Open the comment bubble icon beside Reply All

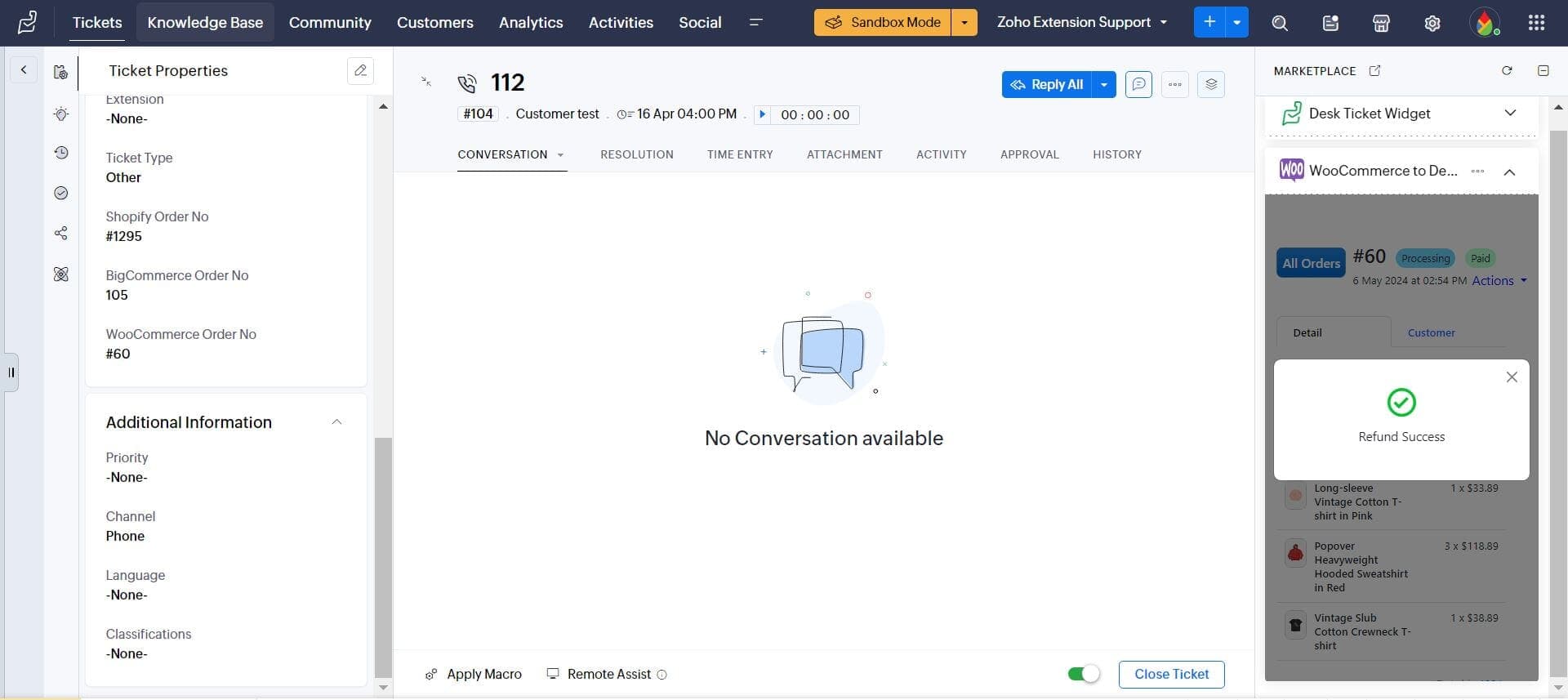[1138, 84]
